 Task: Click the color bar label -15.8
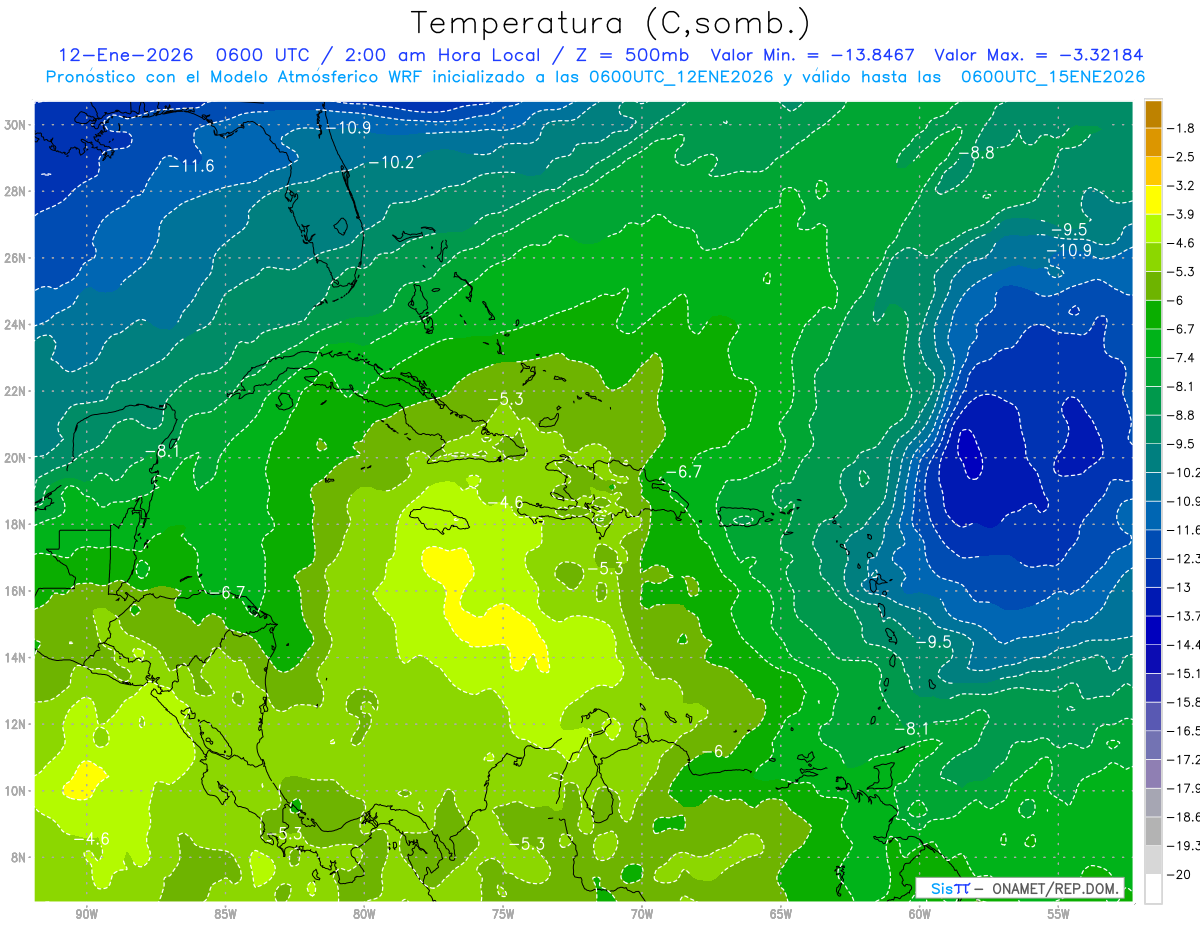pos(1183,702)
